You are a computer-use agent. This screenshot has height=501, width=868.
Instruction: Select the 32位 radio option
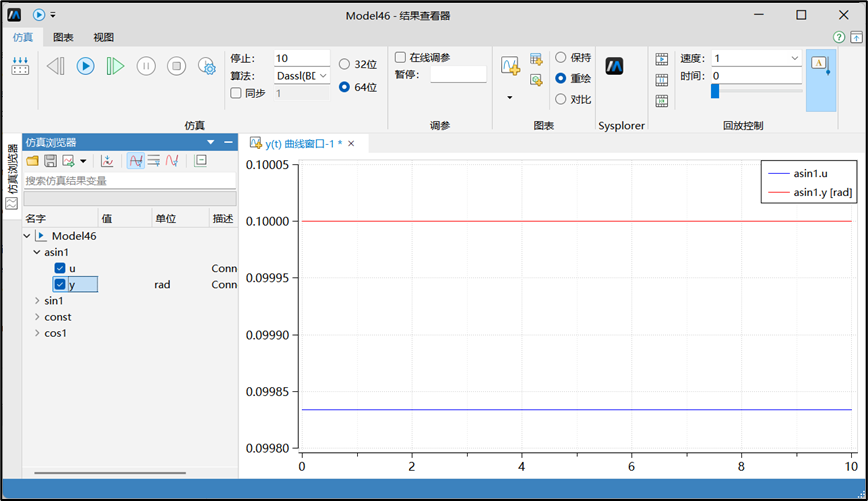(x=358, y=64)
